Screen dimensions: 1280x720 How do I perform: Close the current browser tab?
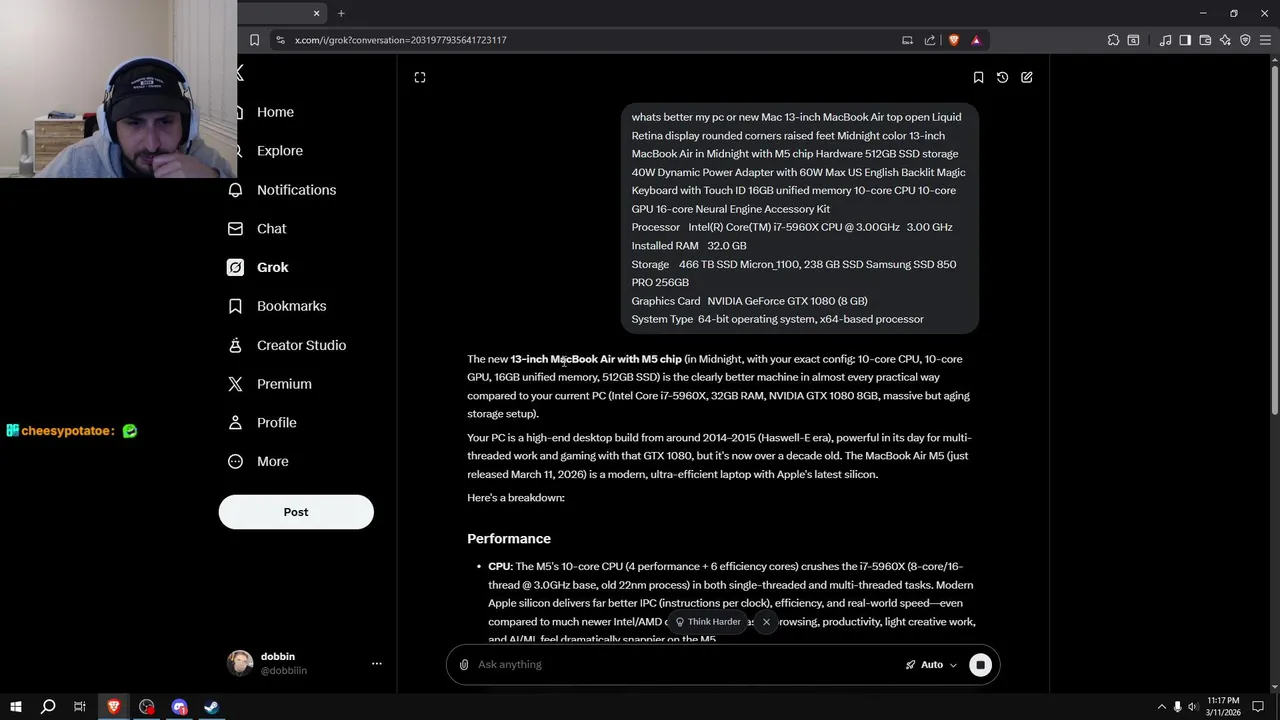[317, 13]
